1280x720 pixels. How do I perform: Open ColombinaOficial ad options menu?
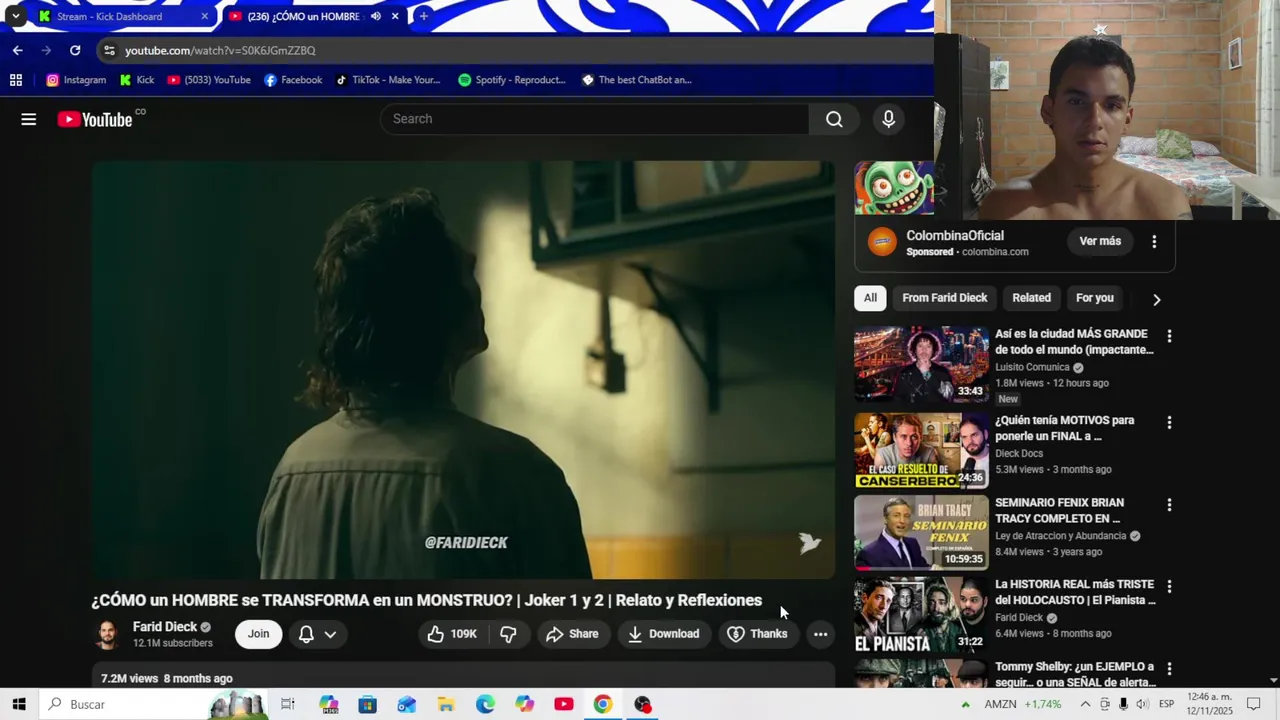click(x=1154, y=241)
